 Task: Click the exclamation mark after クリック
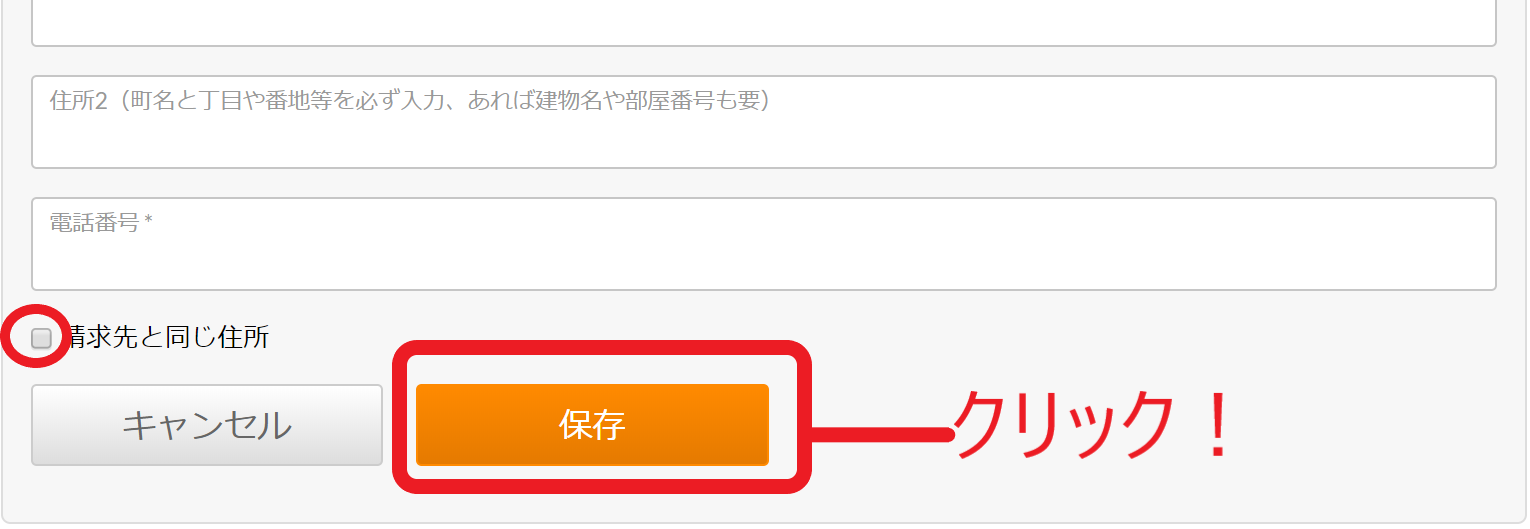(1217, 425)
